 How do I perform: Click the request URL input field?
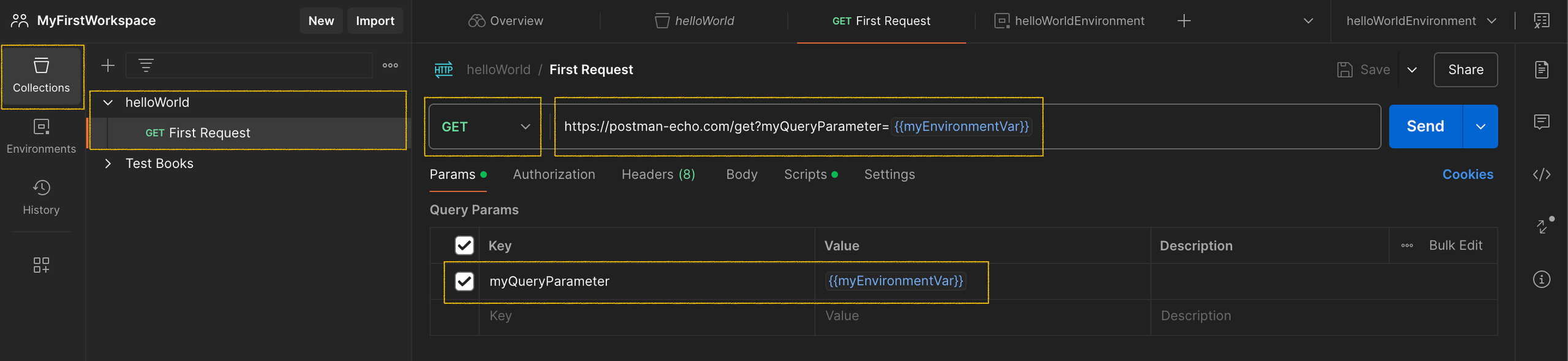965,126
